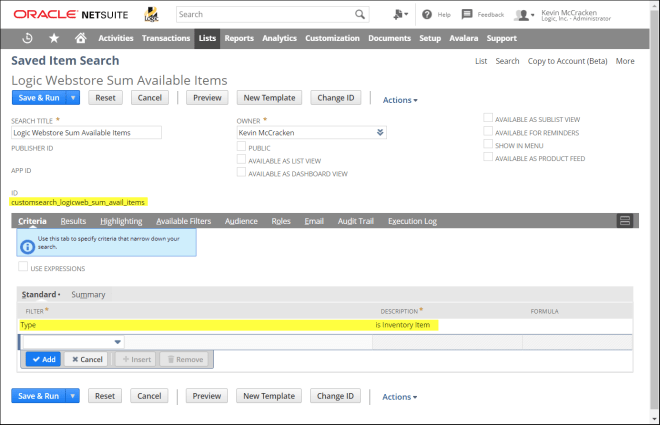Check Available as Product Feed

tap(488, 157)
